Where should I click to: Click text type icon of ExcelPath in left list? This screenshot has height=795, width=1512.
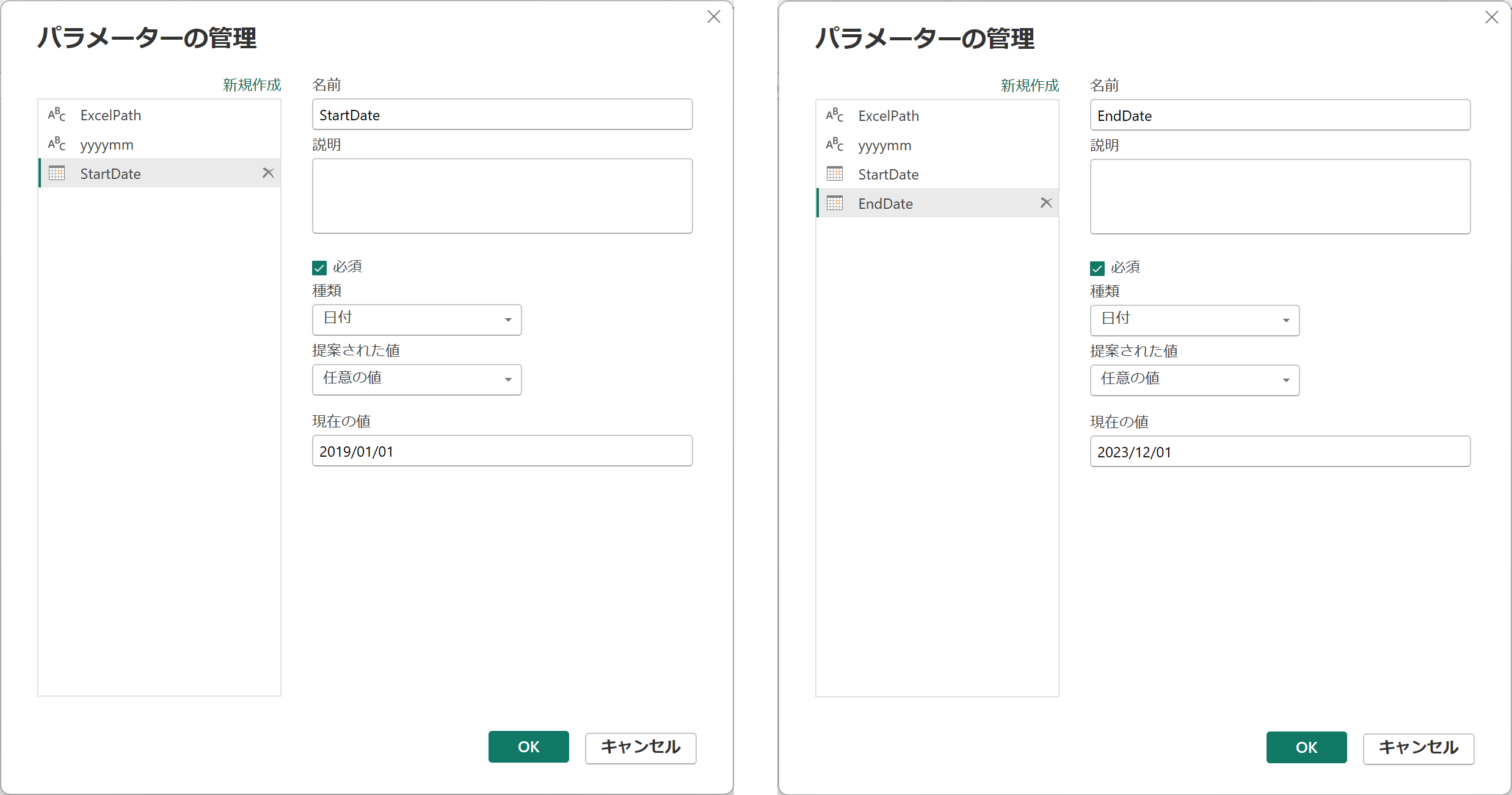click(x=57, y=115)
